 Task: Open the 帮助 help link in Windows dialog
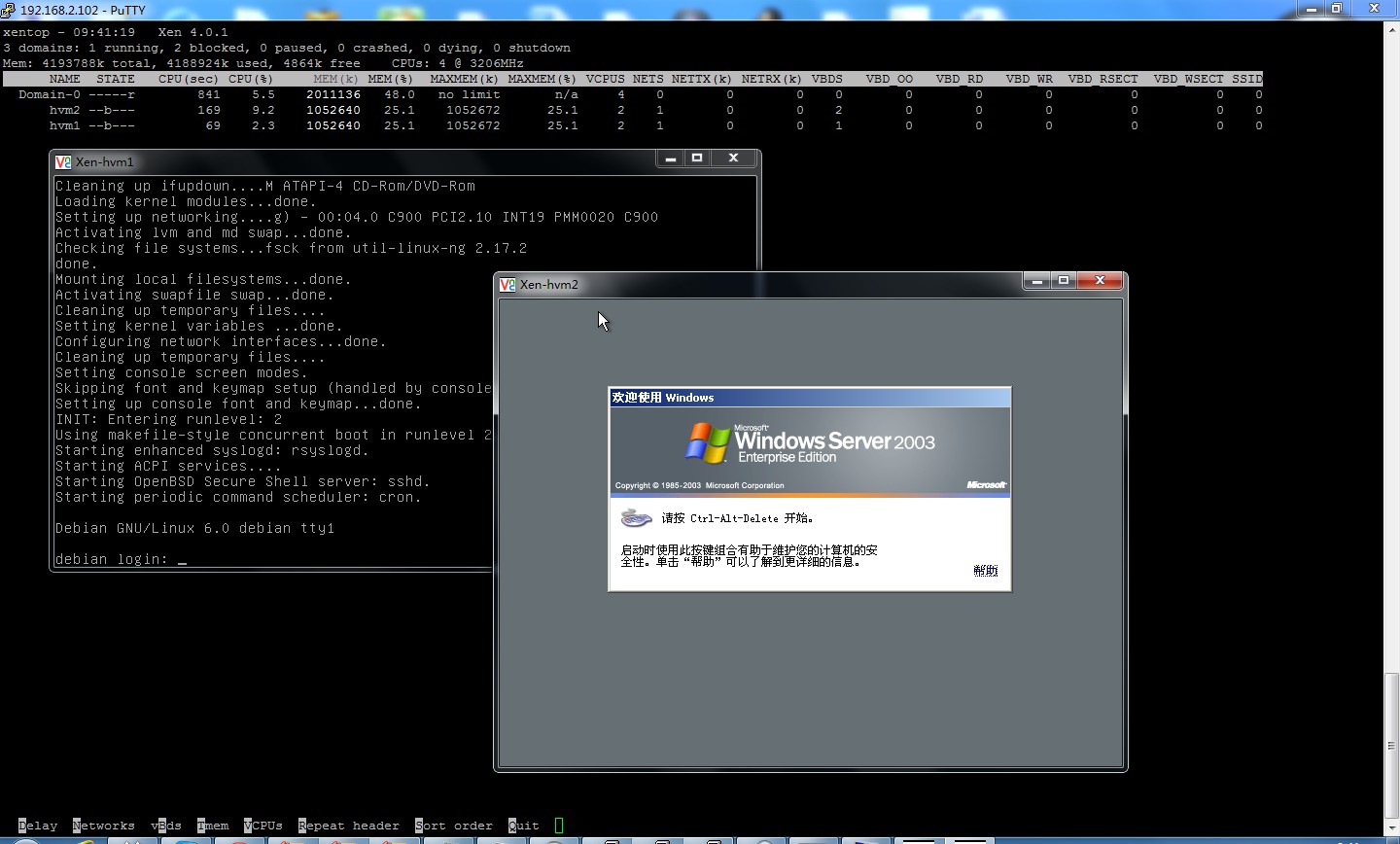tap(986, 571)
